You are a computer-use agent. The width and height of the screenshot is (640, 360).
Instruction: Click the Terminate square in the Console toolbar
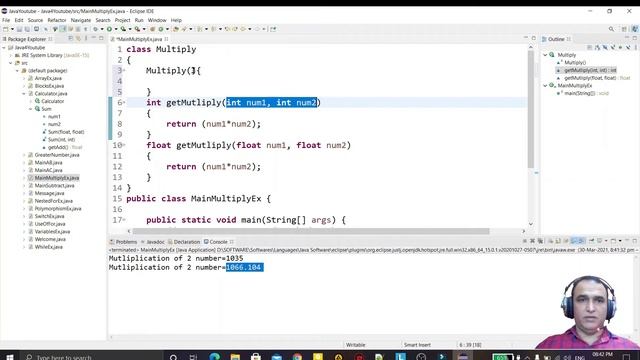point(525,241)
